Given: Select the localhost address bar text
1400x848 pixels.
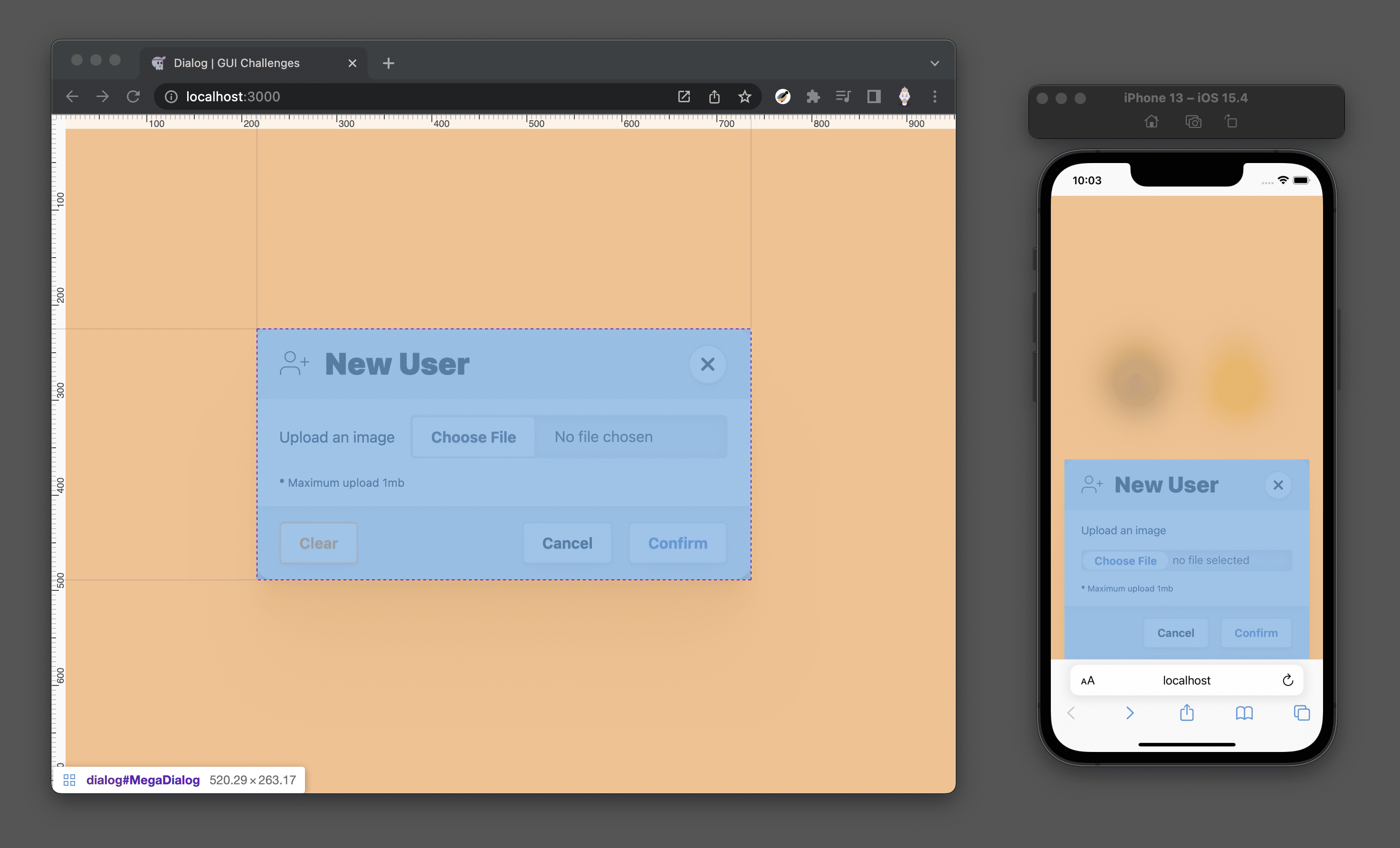Looking at the screenshot, I should 234,96.
